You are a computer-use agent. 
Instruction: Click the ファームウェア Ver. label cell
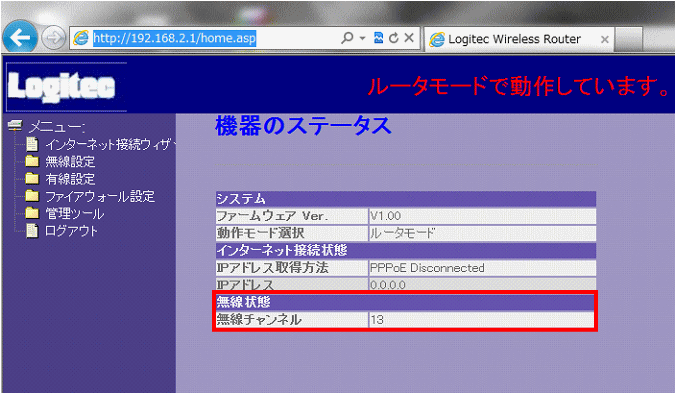click(291, 216)
